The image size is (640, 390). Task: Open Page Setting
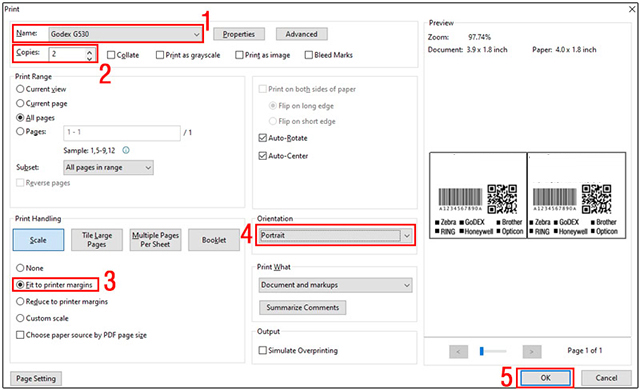[x=36, y=379]
